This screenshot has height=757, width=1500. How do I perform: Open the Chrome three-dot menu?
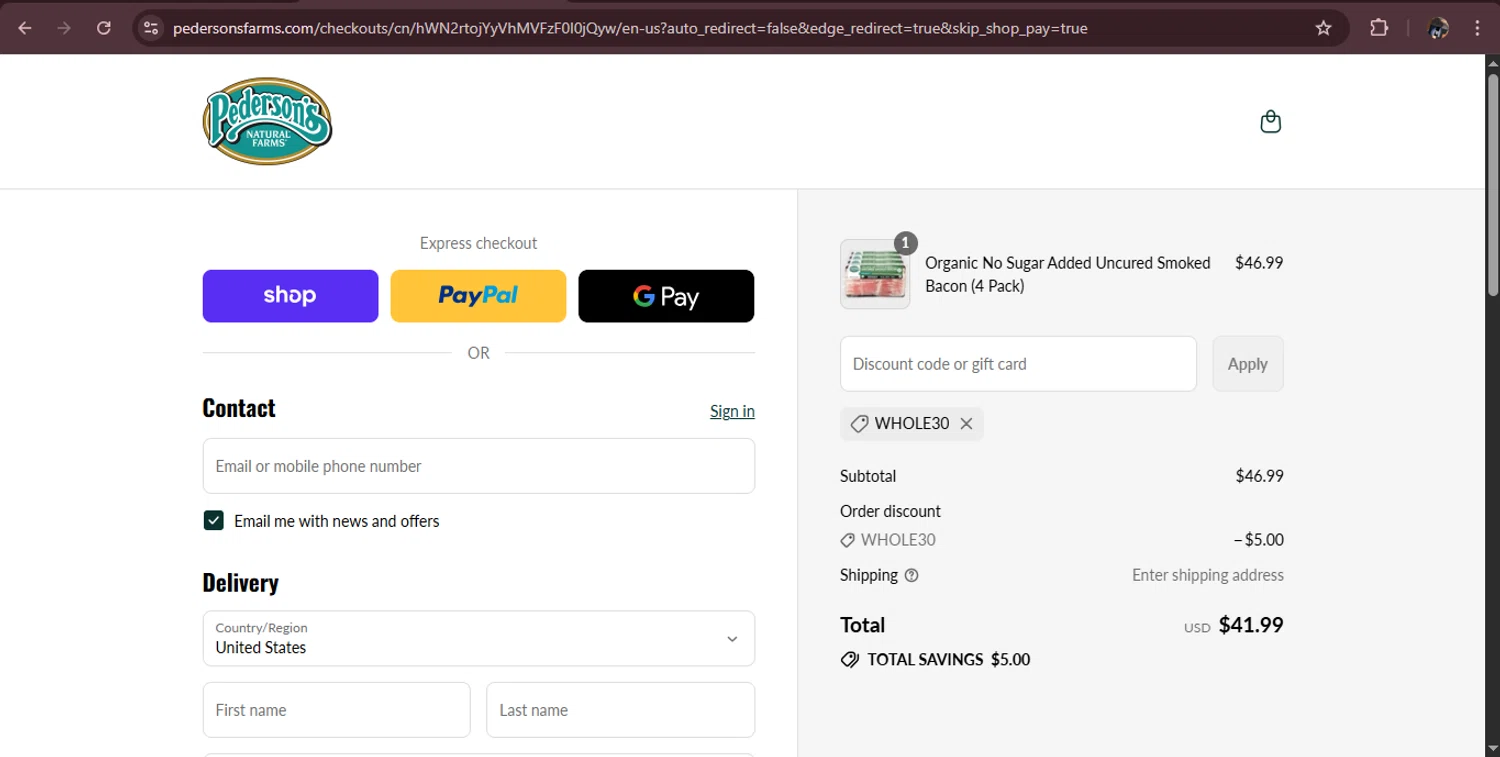pyautogui.click(x=1477, y=28)
